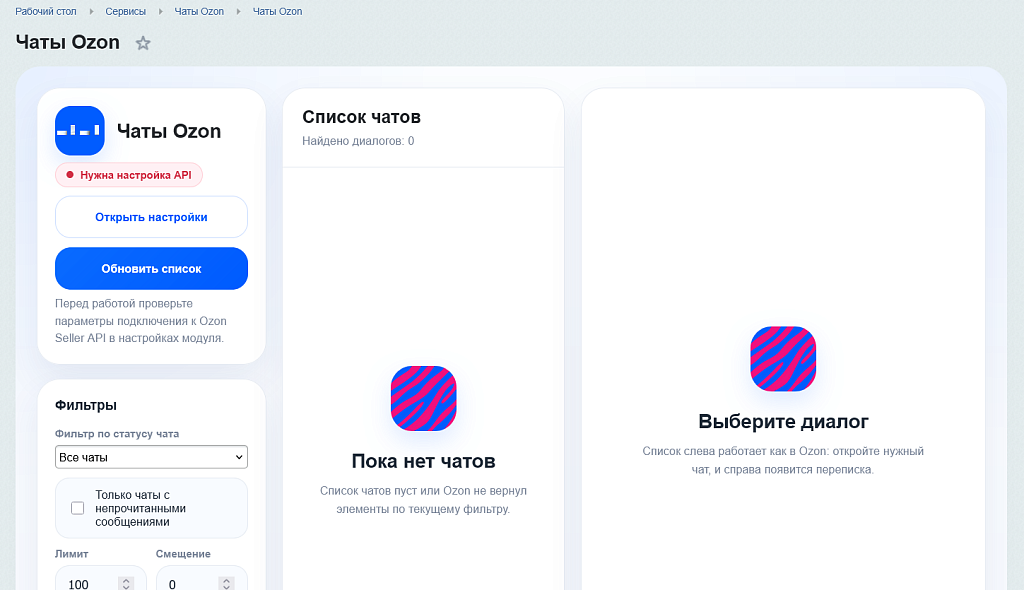Click the Найдено диалогов: 0 text
Viewport: 1024px width, 590px height.
[x=358, y=140]
